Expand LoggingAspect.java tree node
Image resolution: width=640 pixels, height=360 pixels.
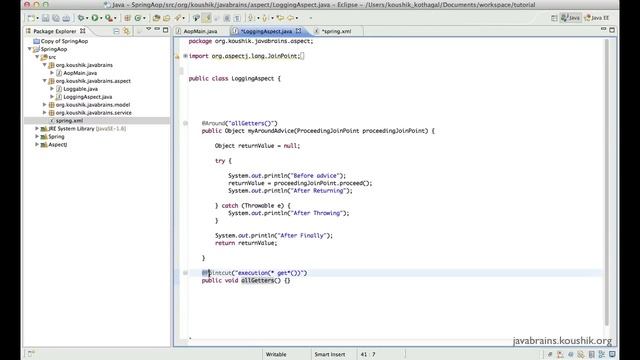(x=52, y=97)
